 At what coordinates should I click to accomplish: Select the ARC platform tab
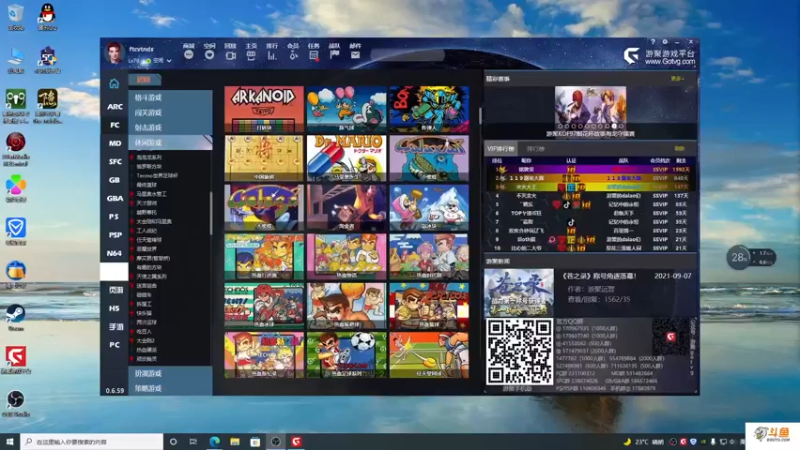115,107
